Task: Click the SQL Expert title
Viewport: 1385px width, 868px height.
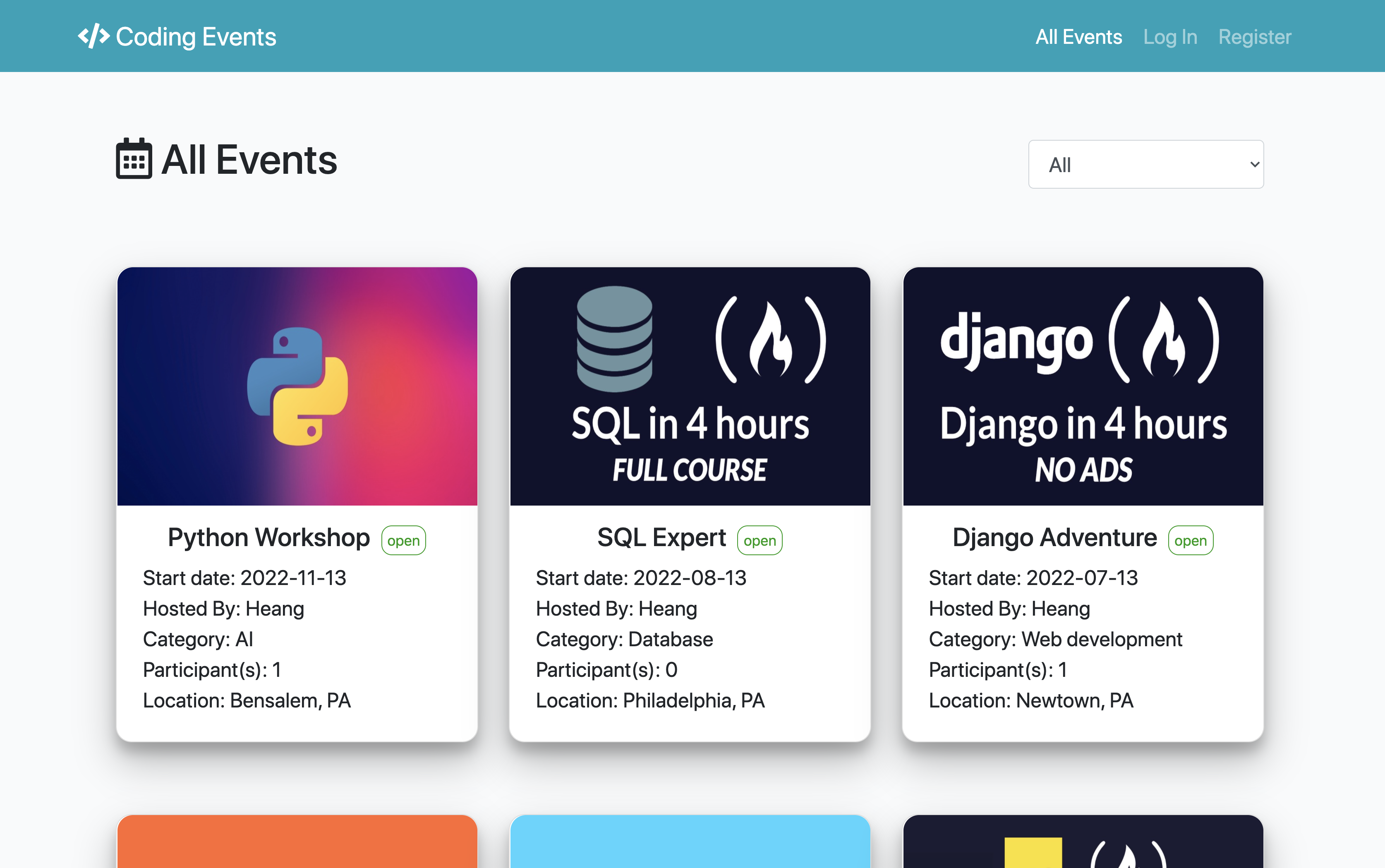Action: click(x=661, y=538)
